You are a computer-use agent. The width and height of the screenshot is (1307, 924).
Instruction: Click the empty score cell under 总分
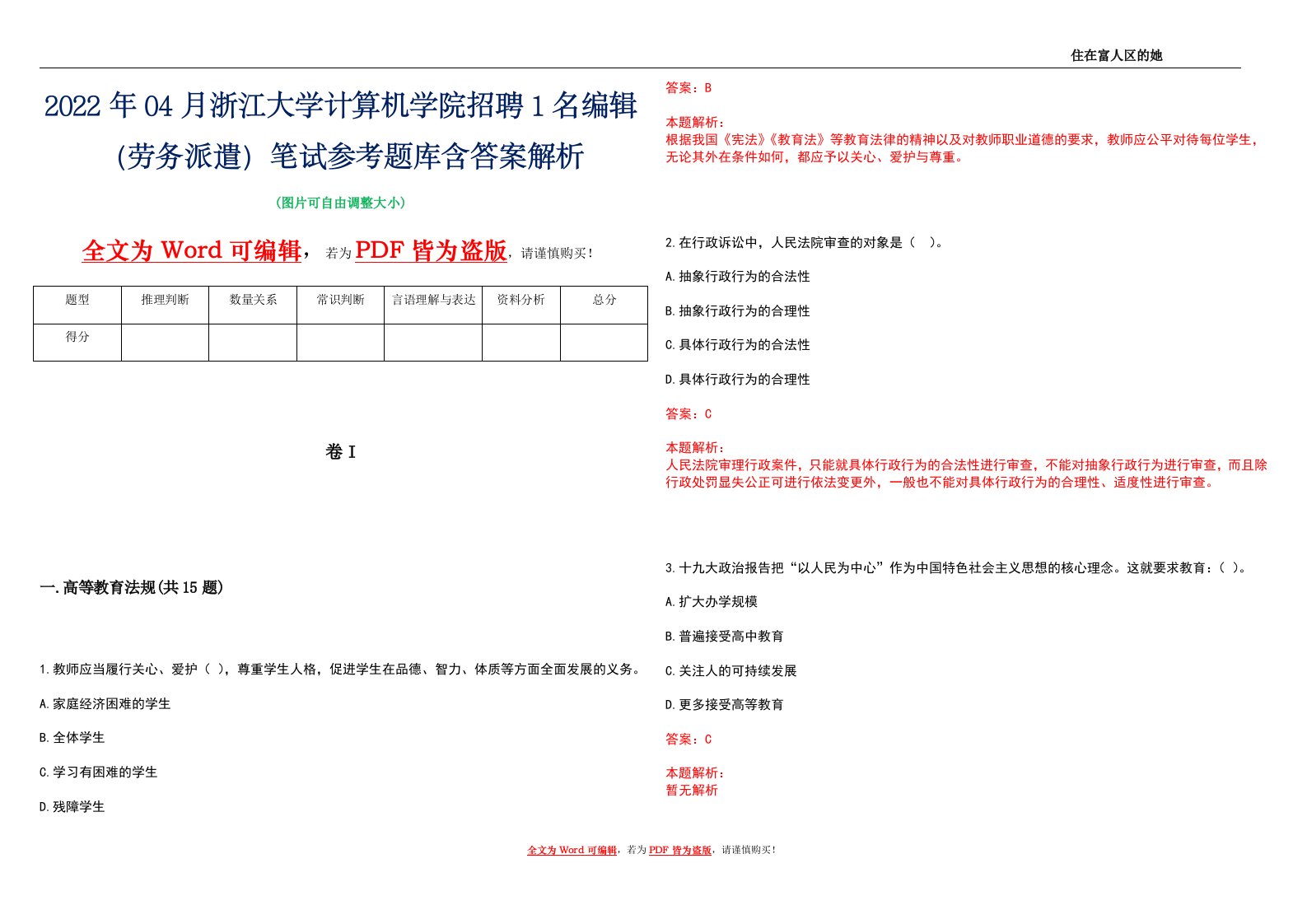point(604,343)
